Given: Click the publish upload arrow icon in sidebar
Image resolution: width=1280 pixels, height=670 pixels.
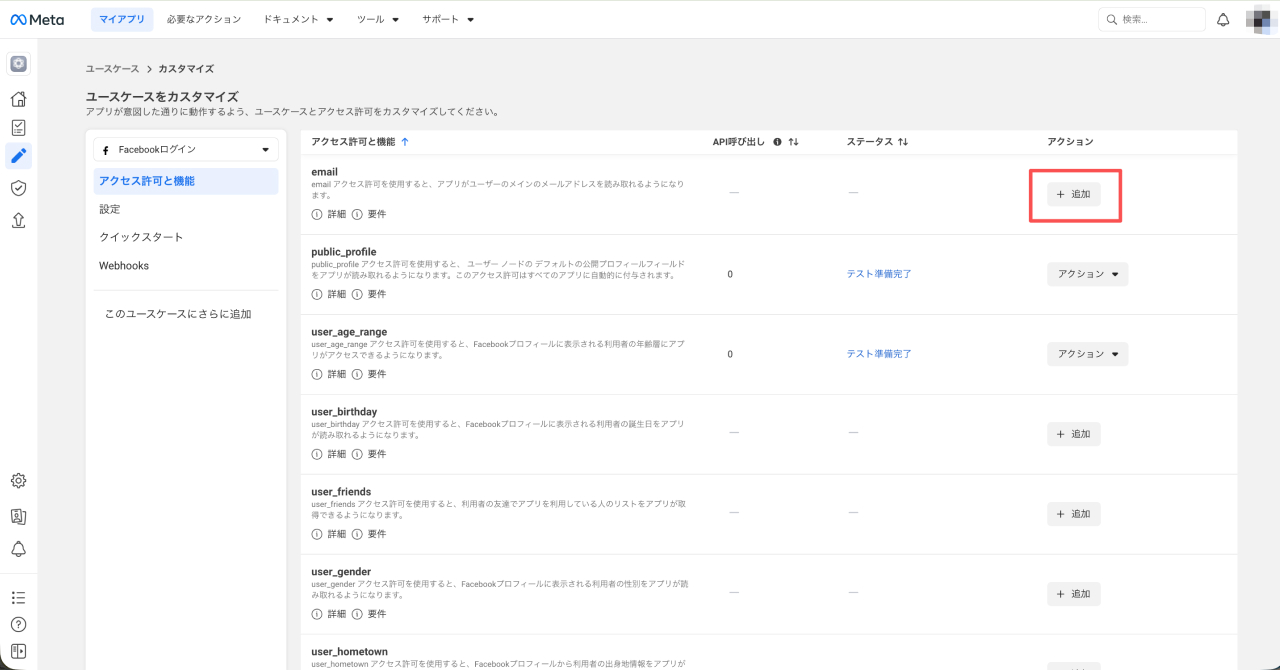Looking at the screenshot, I should point(18,220).
